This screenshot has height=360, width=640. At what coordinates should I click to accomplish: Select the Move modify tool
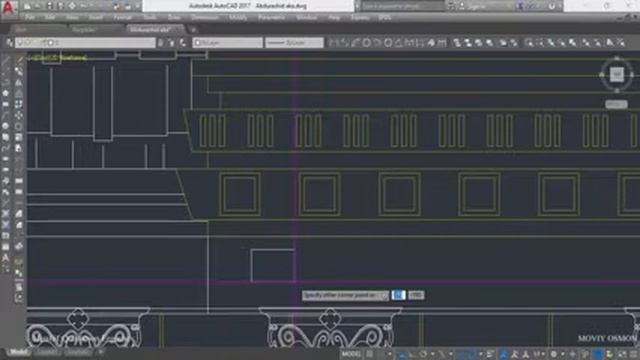19,116
